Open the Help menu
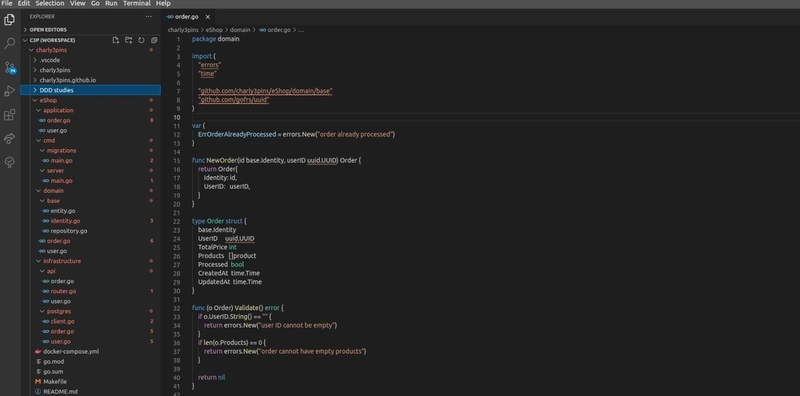Viewport: 800px width, 396px height. click(x=163, y=4)
